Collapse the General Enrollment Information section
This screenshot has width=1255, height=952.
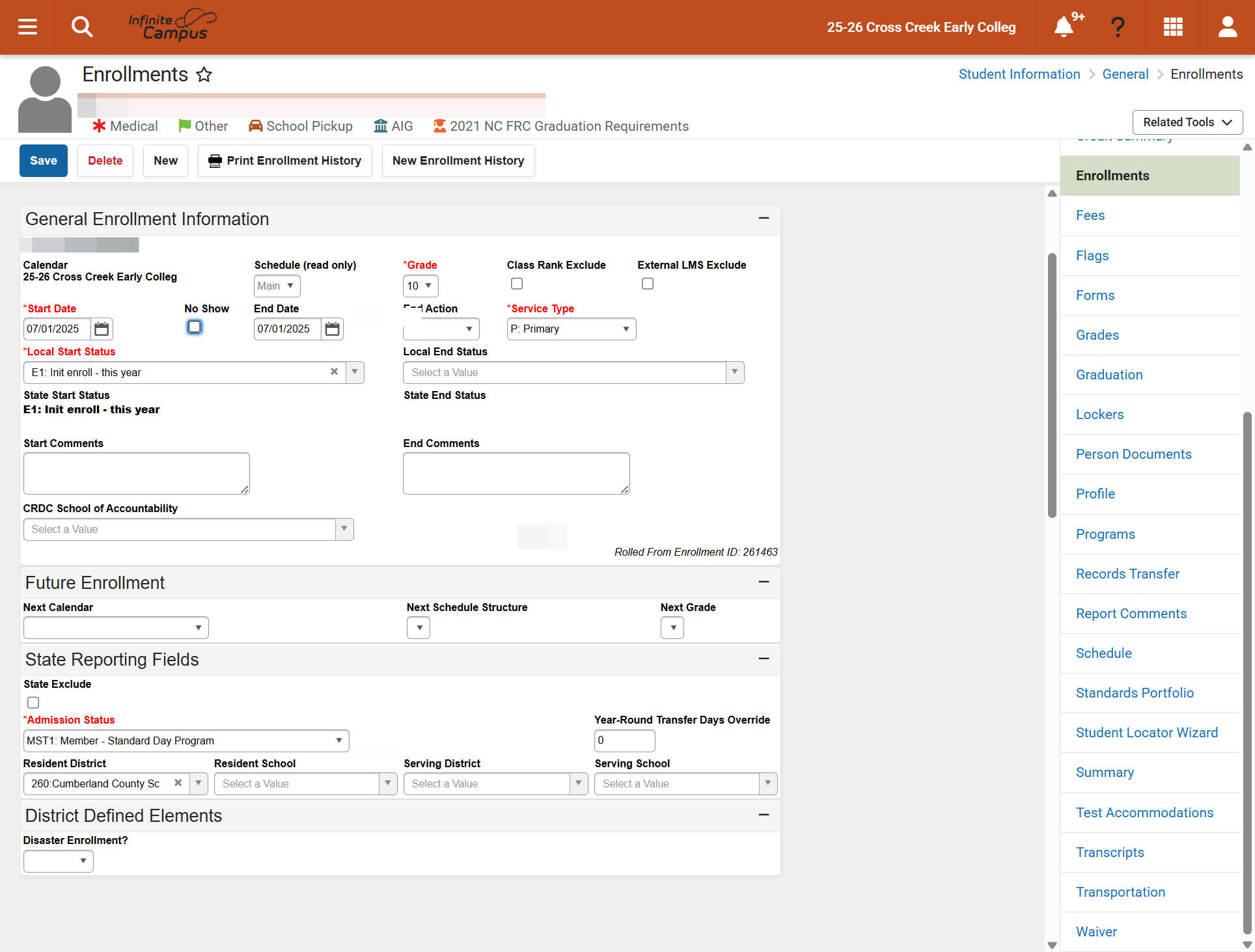(764, 218)
